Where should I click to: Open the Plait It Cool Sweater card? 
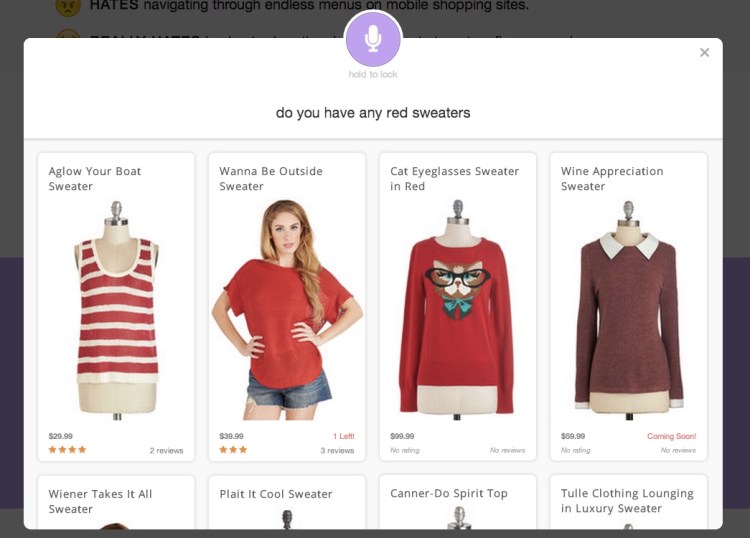(287, 502)
